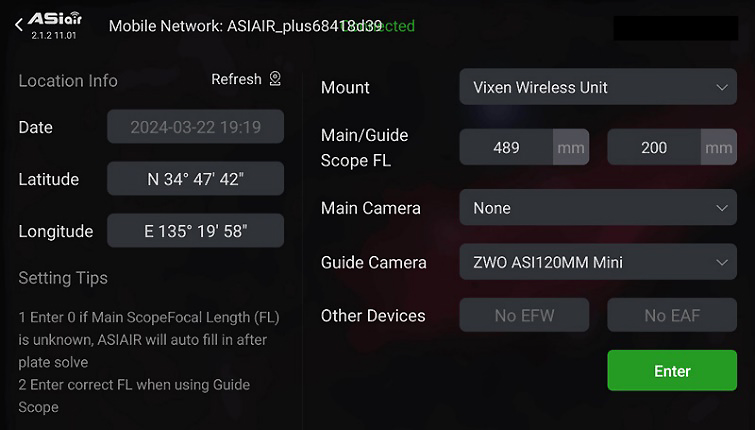Click the No EAF device button

[672, 315]
